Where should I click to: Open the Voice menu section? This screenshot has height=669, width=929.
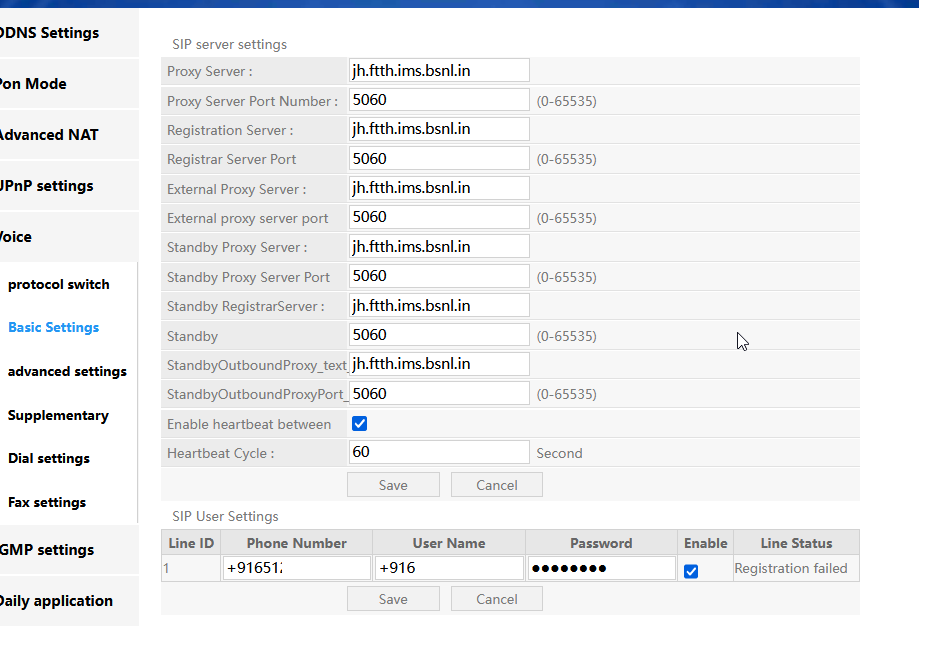tap(16, 237)
